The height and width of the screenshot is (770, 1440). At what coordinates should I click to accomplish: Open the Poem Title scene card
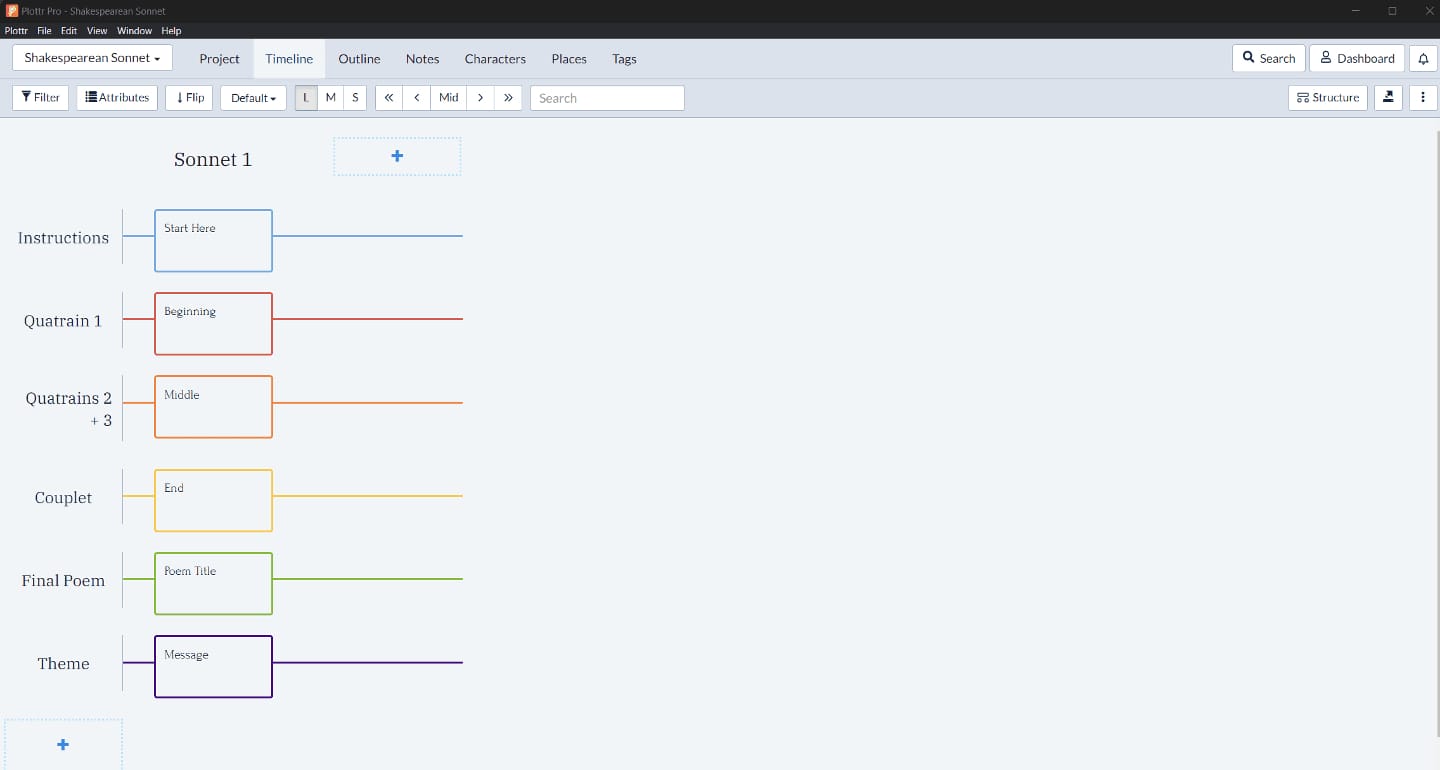pos(213,583)
